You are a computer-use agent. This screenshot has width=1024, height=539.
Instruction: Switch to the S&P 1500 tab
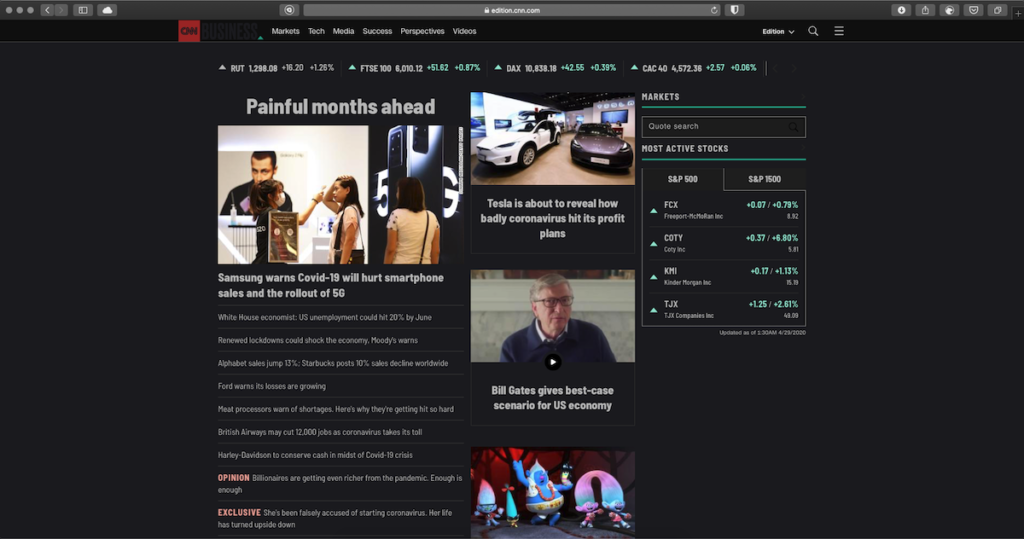point(765,179)
